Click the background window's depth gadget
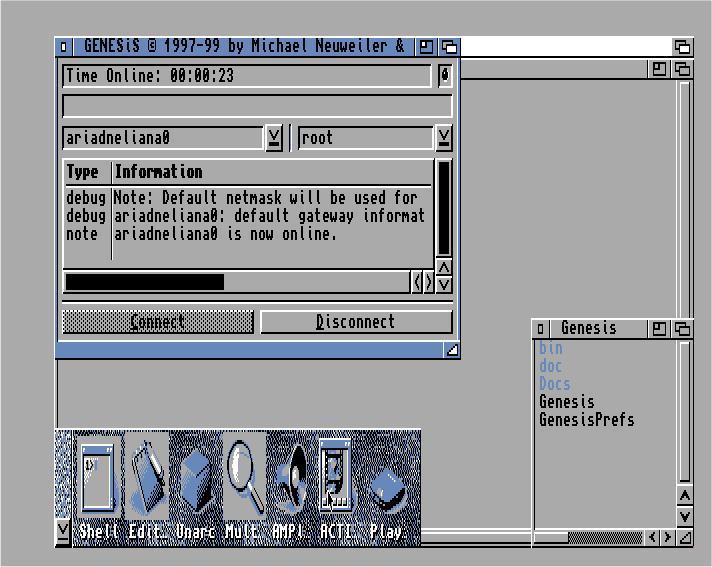This screenshot has width=712, height=567. (x=682, y=69)
